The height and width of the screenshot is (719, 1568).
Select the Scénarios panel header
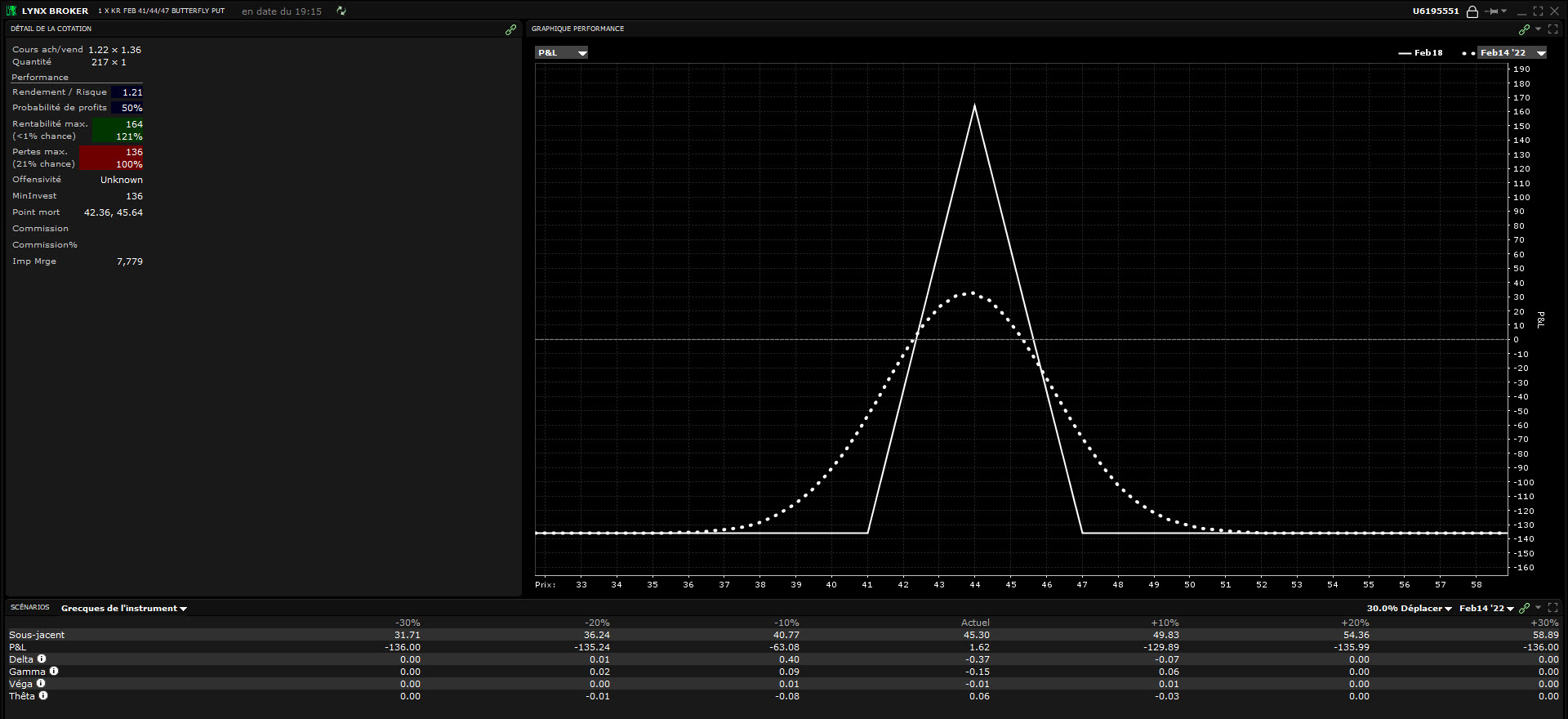[30, 607]
